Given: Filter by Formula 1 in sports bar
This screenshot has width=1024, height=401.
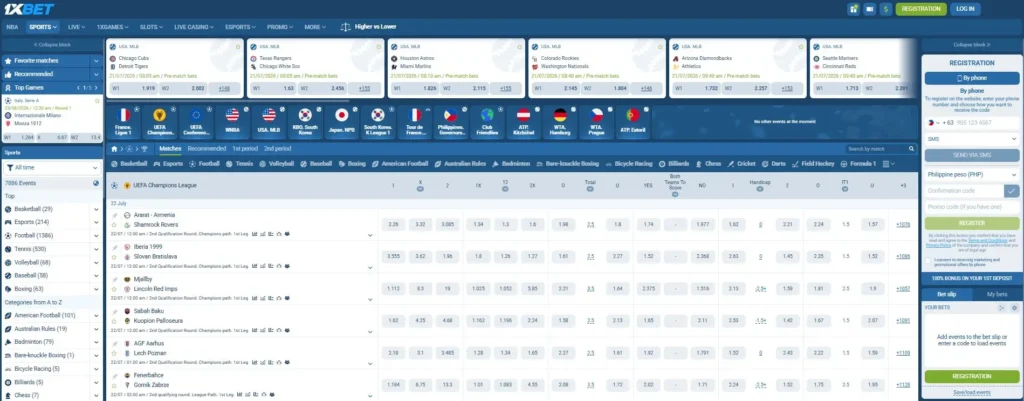Looking at the screenshot, I should [858, 164].
